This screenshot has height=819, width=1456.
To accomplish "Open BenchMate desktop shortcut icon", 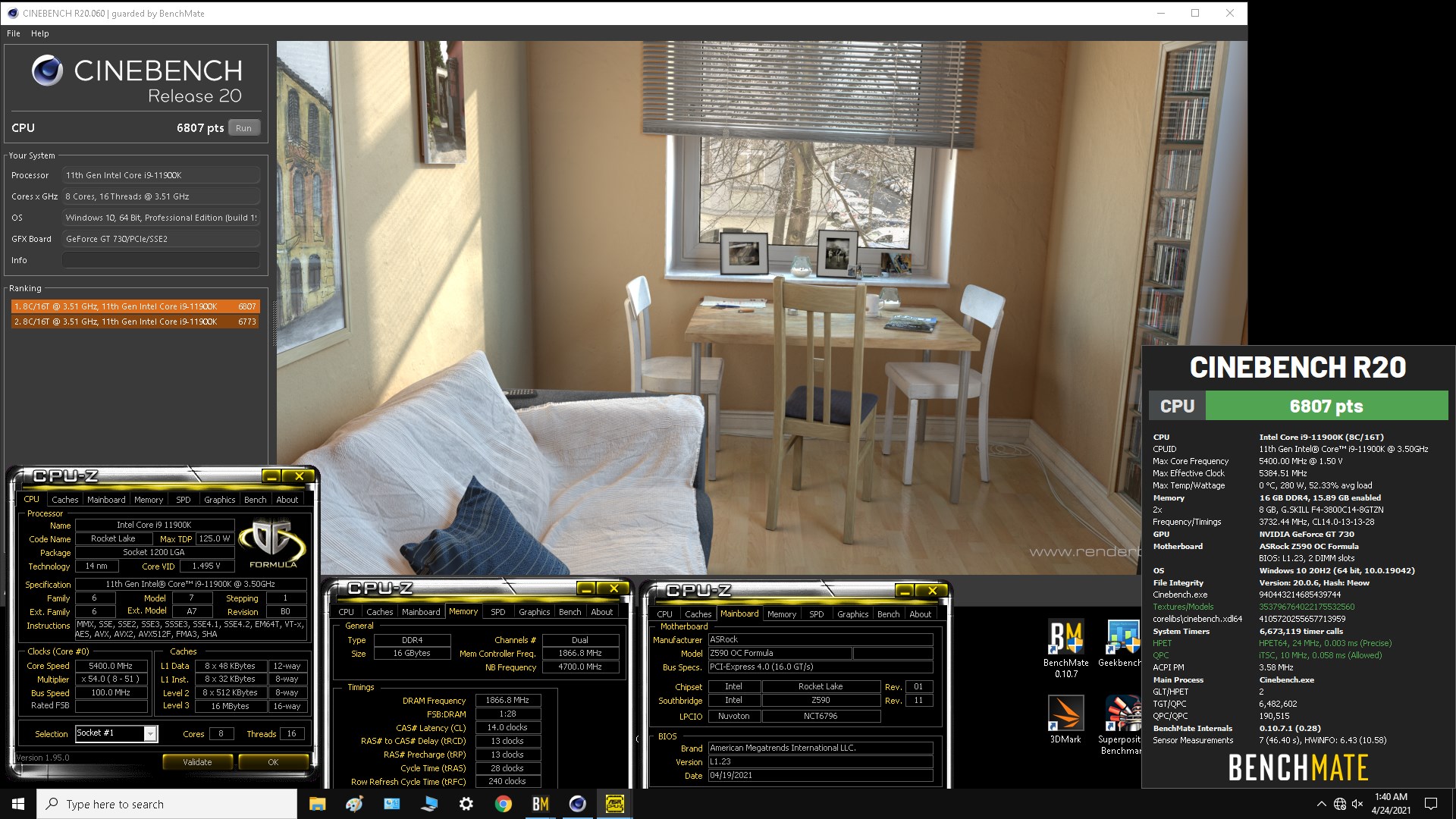I will pyautogui.click(x=1065, y=648).
